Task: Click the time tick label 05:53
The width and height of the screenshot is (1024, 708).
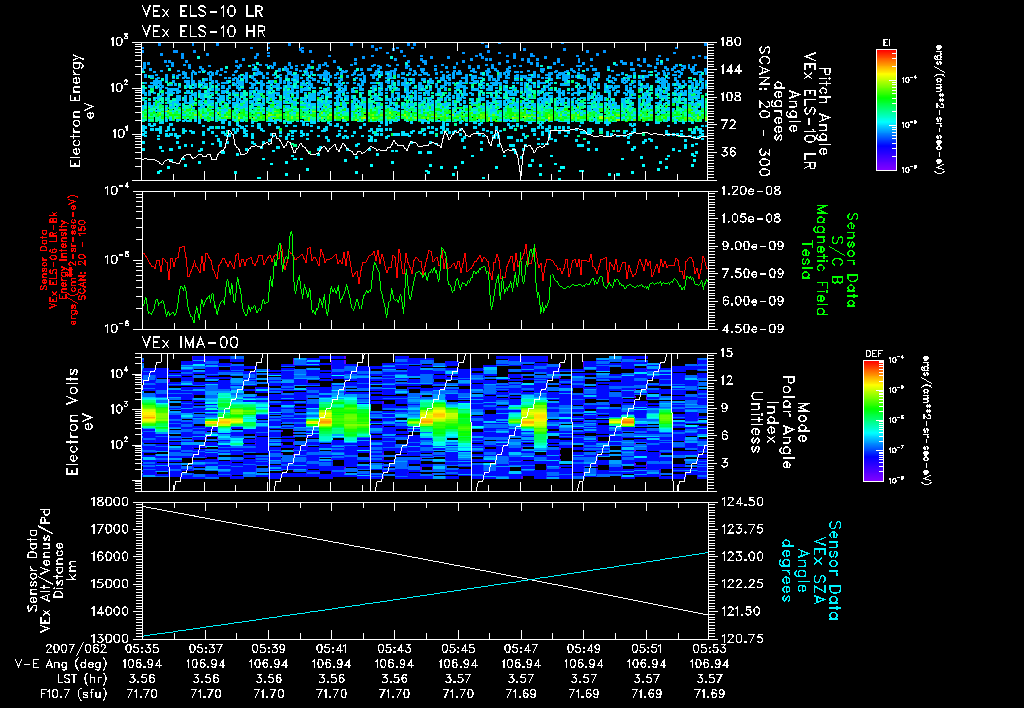Action: coord(709,649)
